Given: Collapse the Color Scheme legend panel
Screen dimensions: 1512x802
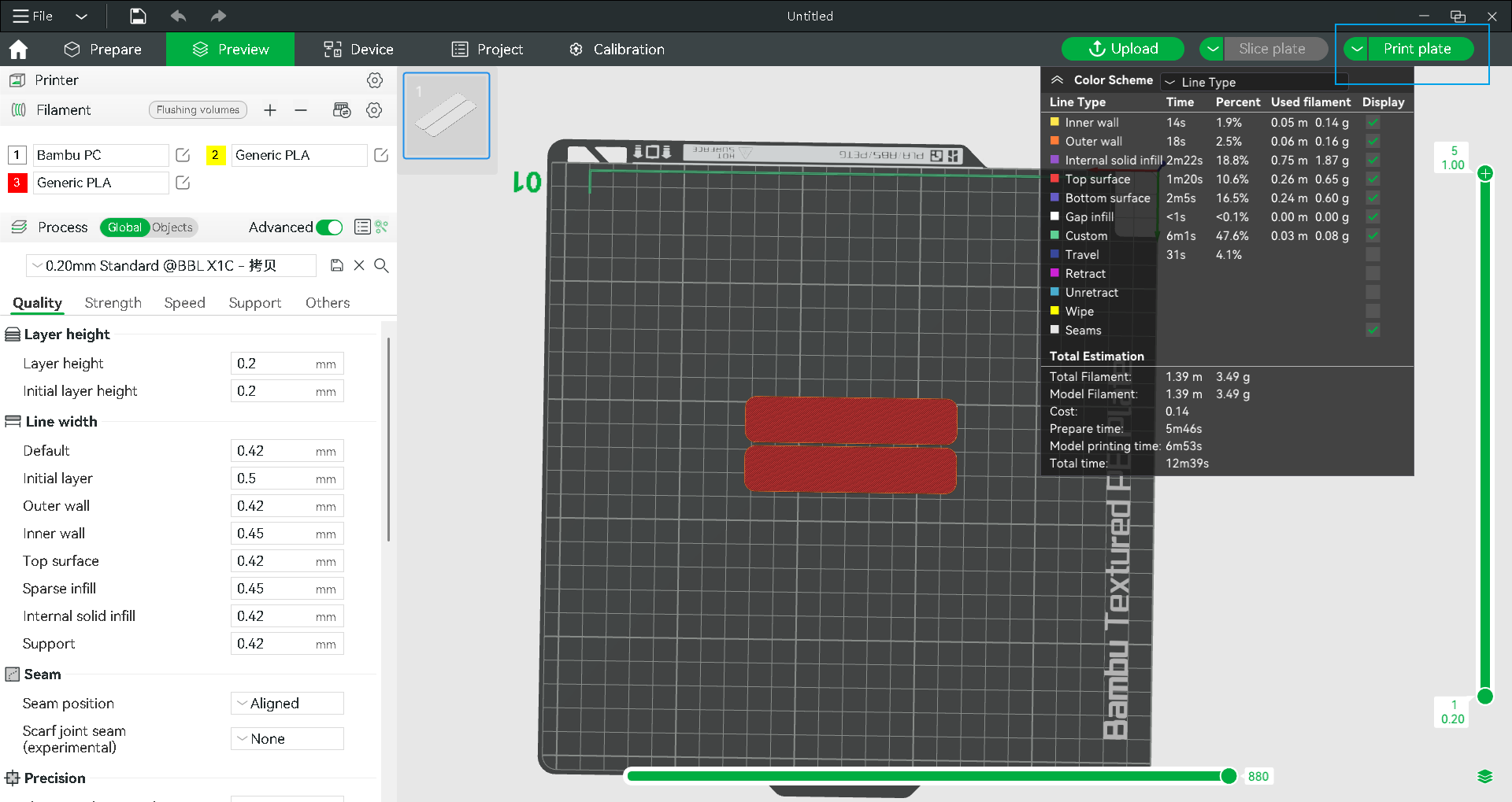Looking at the screenshot, I should point(1058,80).
